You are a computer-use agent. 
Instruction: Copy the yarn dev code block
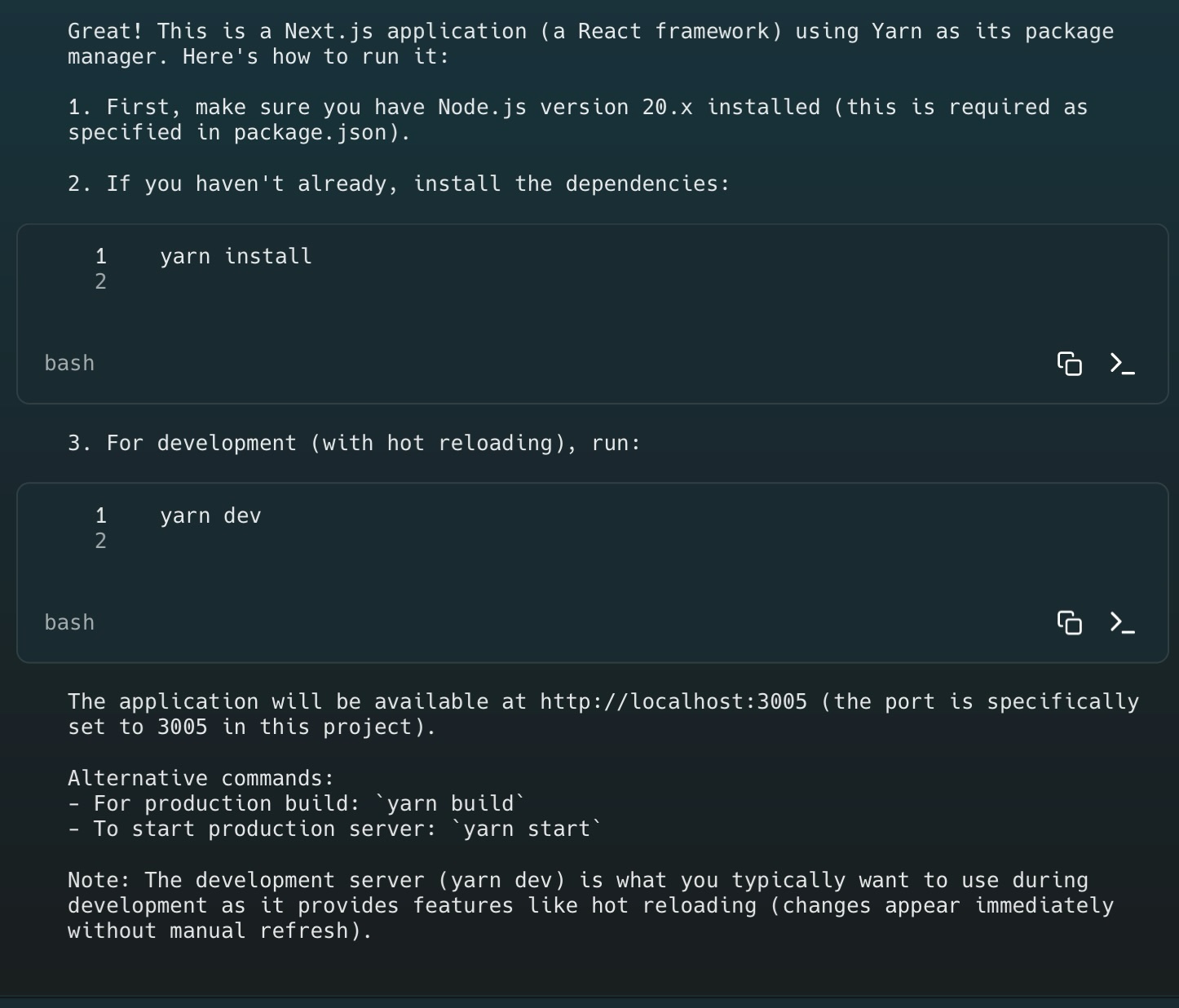[1069, 623]
